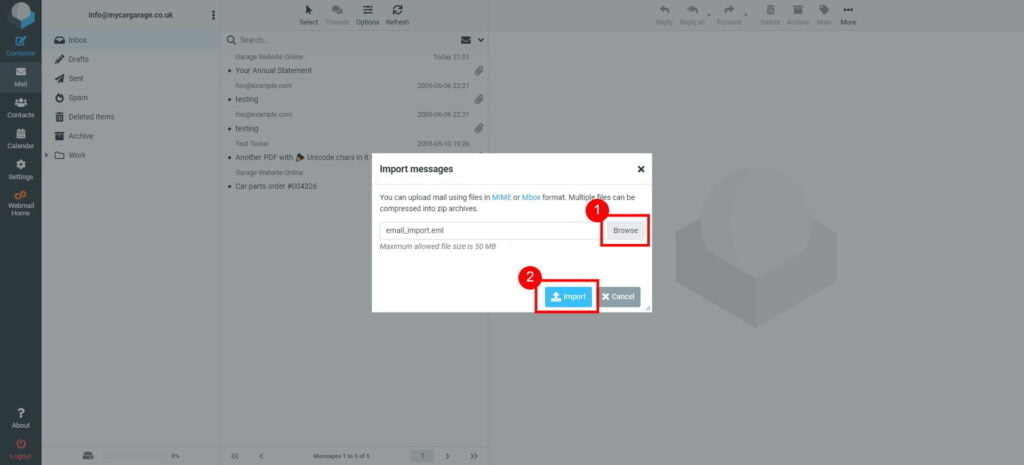Open the More actions menu
This screenshot has height=465, width=1024.
848,15
